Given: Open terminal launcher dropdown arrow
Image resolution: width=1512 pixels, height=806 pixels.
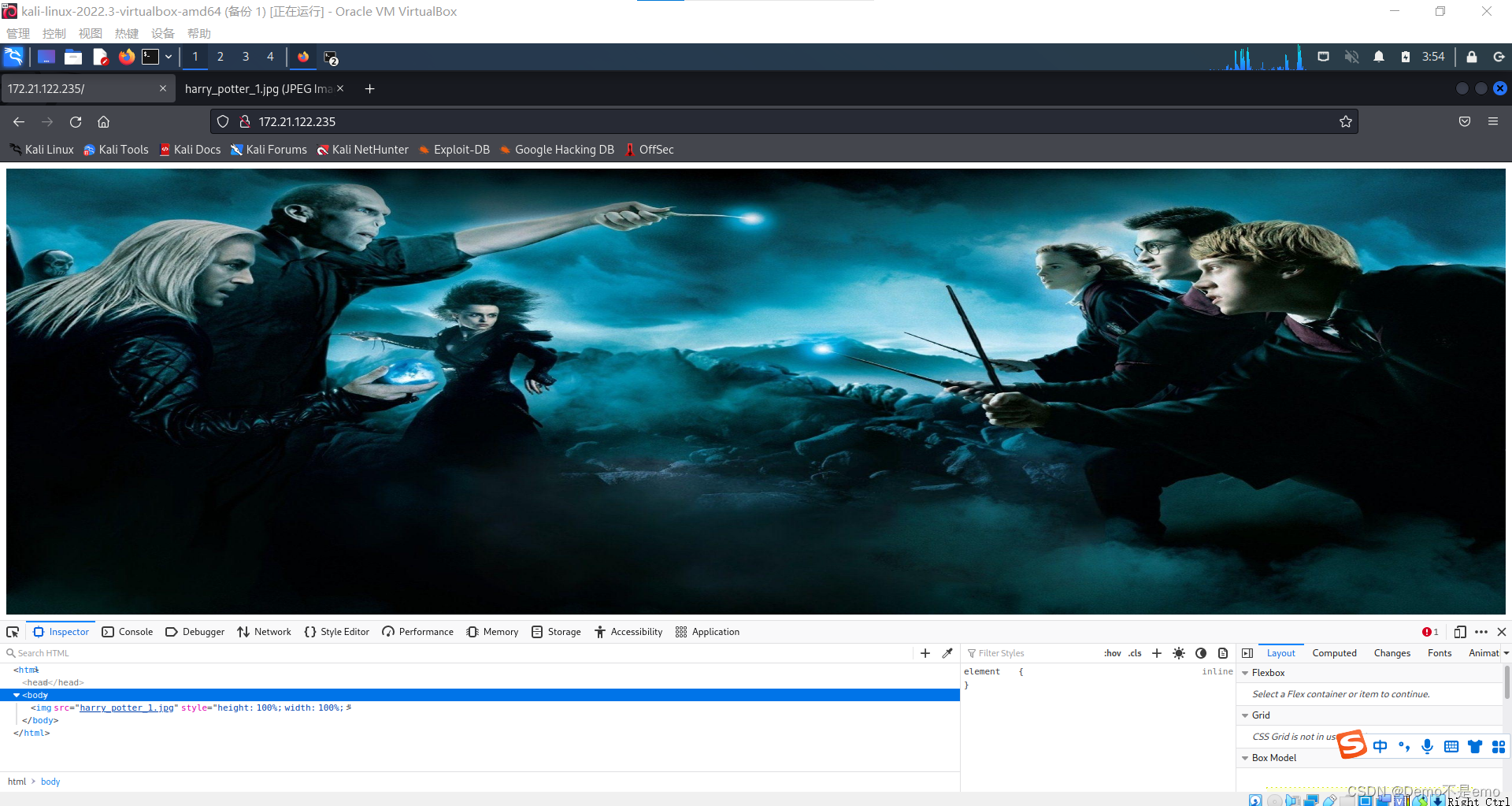Looking at the screenshot, I should [169, 57].
